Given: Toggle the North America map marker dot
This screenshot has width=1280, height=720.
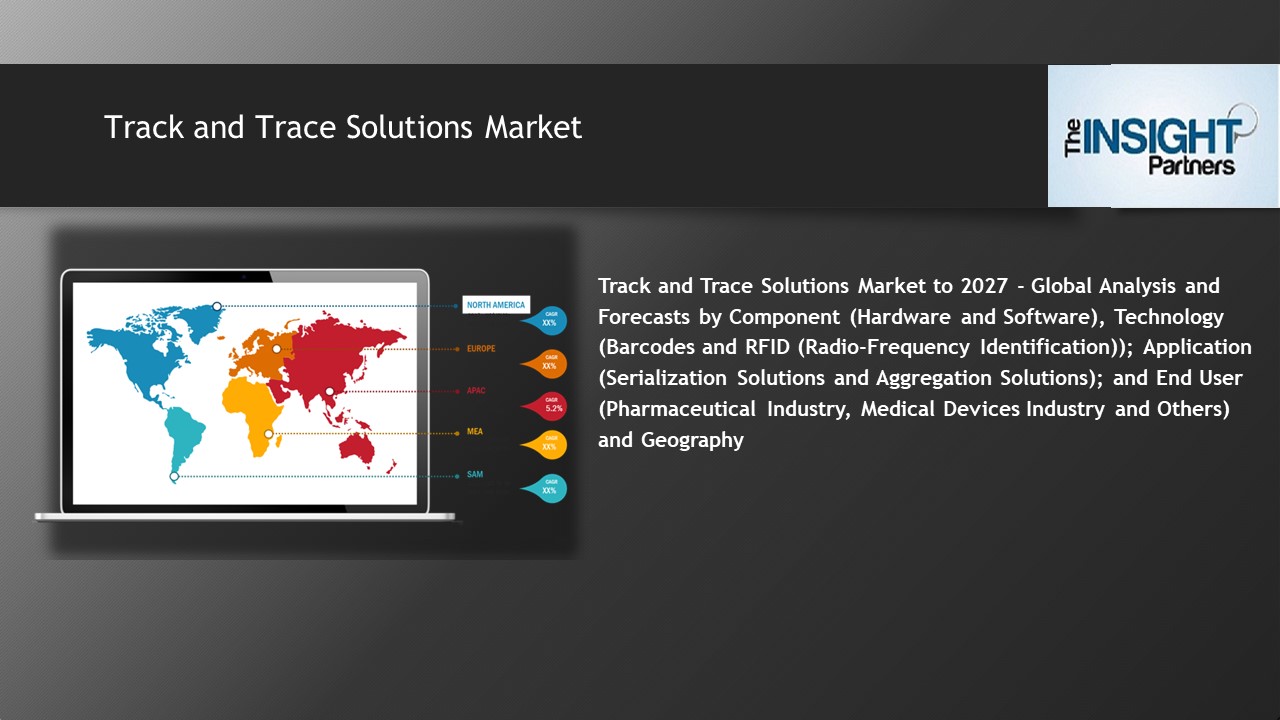Looking at the screenshot, I should tap(216, 306).
